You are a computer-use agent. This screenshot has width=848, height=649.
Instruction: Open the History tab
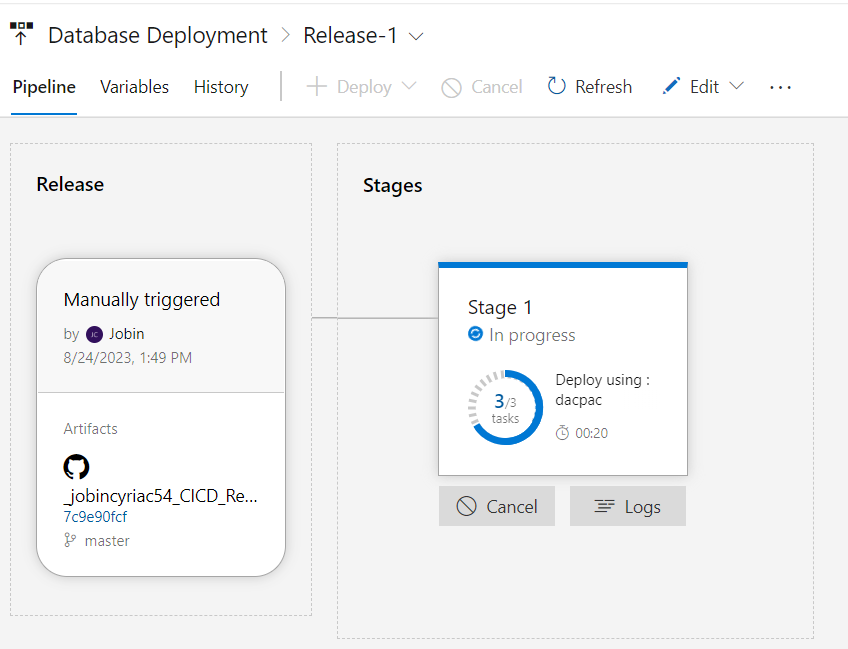(221, 87)
